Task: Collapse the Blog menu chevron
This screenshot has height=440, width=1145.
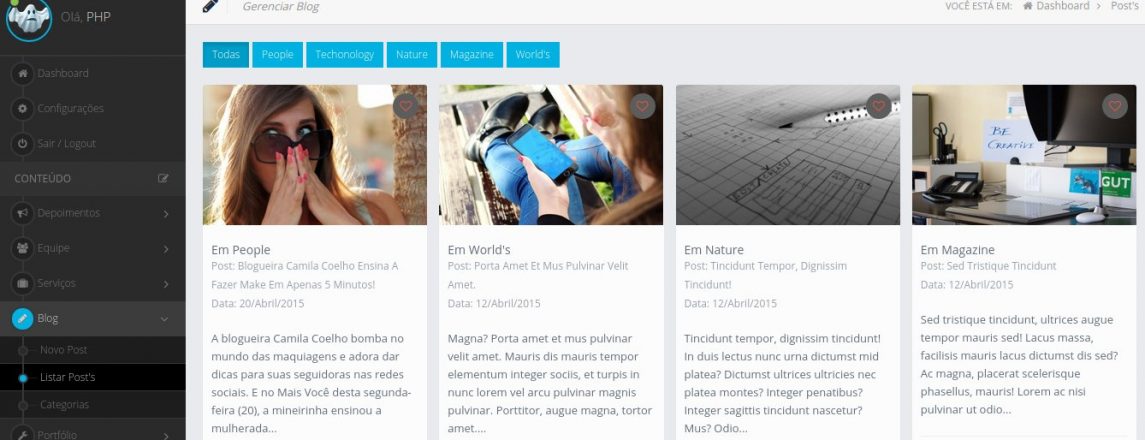Action: click(x=164, y=319)
